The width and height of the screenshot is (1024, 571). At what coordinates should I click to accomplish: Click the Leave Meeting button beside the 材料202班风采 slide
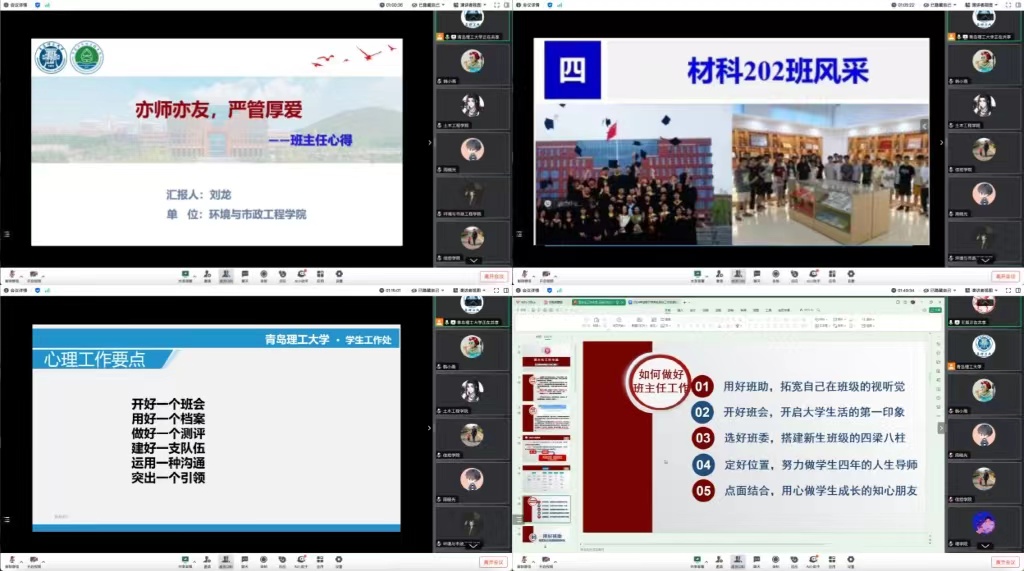pyautogui.click(x=1006, y=276)
